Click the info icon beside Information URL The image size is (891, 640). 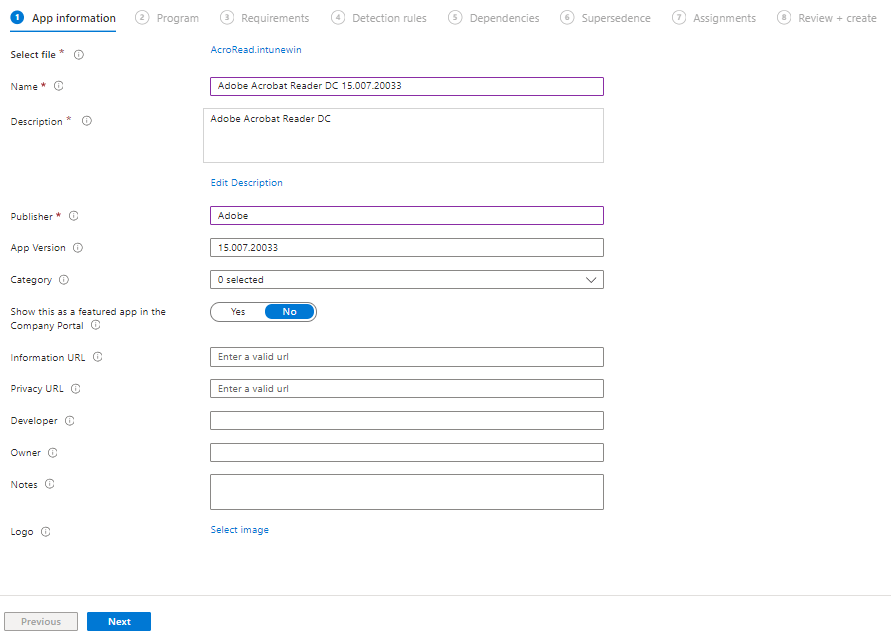click(98, 357)
